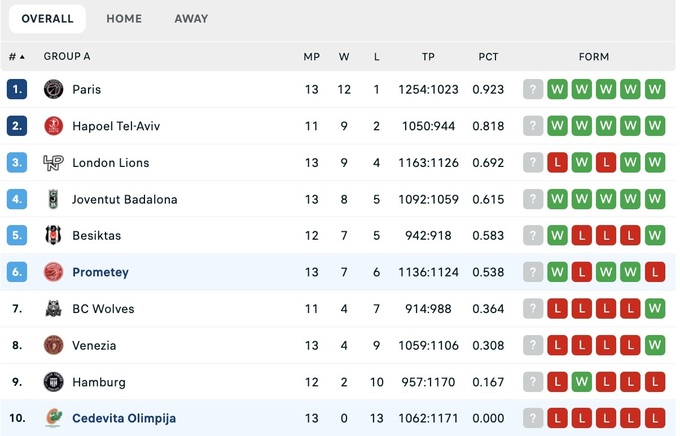
Task: Click the Paris team logo icon
Action: [x=54, y=90]
